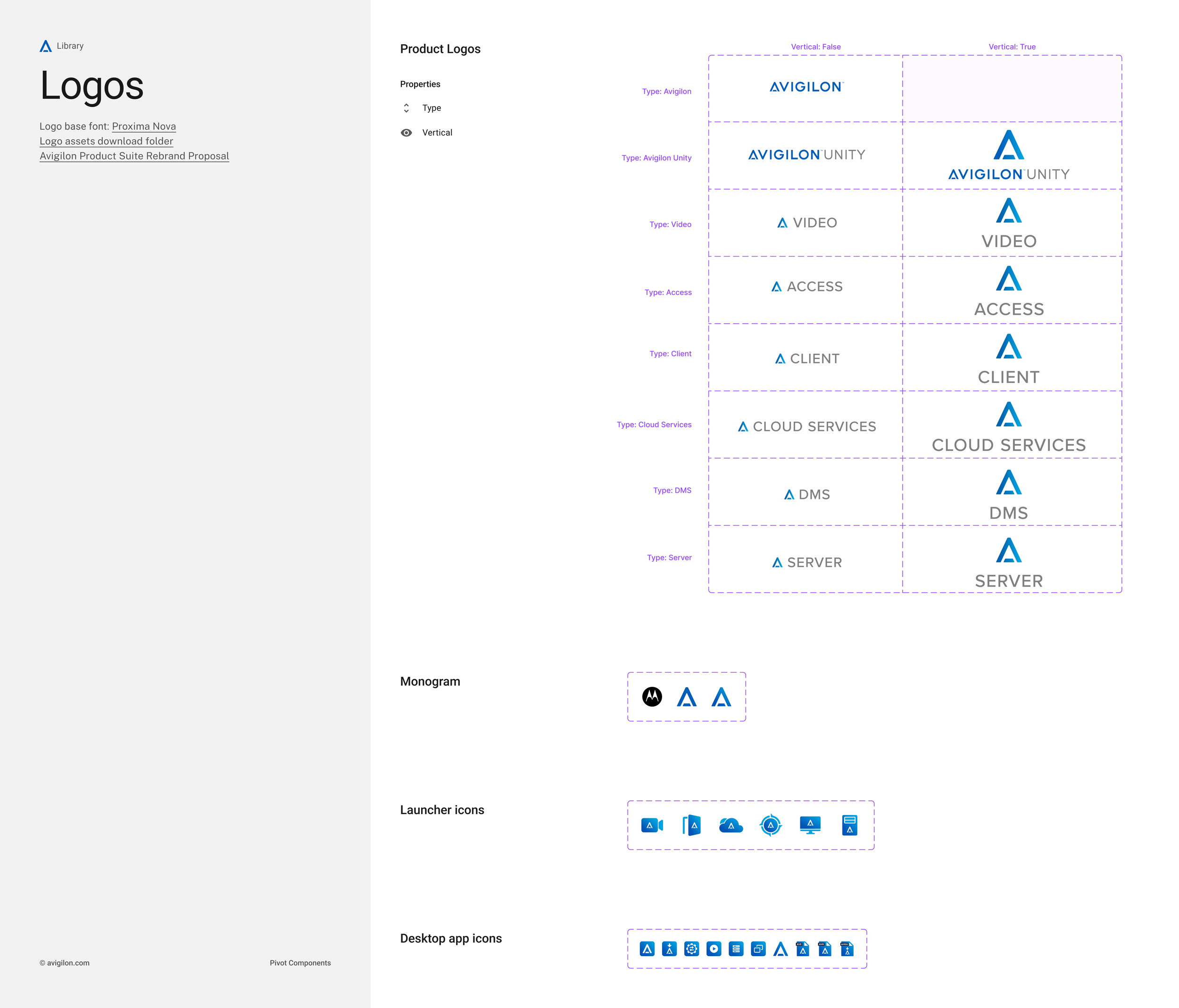This screenshot has height=1008, width=1179.
Task: Select the horizontal DMS logo variant
Action: pos(807,494)
